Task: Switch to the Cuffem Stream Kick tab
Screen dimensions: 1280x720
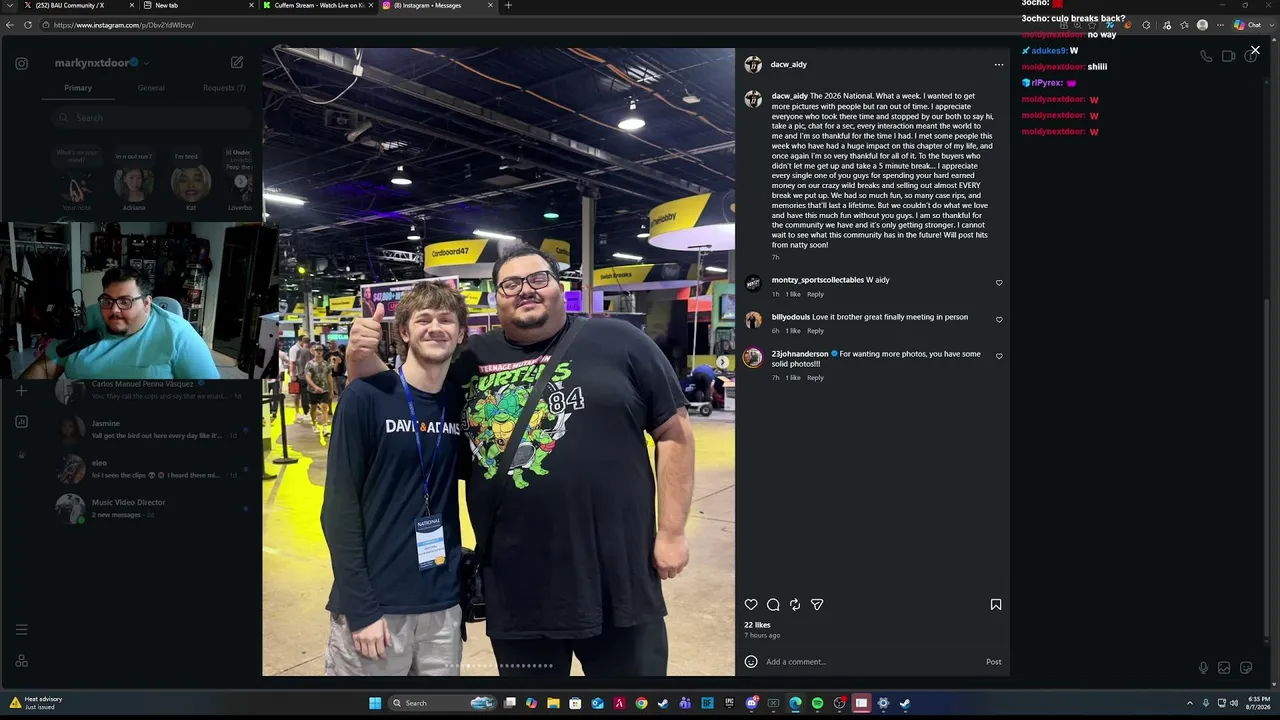Action: pos(319,5)
